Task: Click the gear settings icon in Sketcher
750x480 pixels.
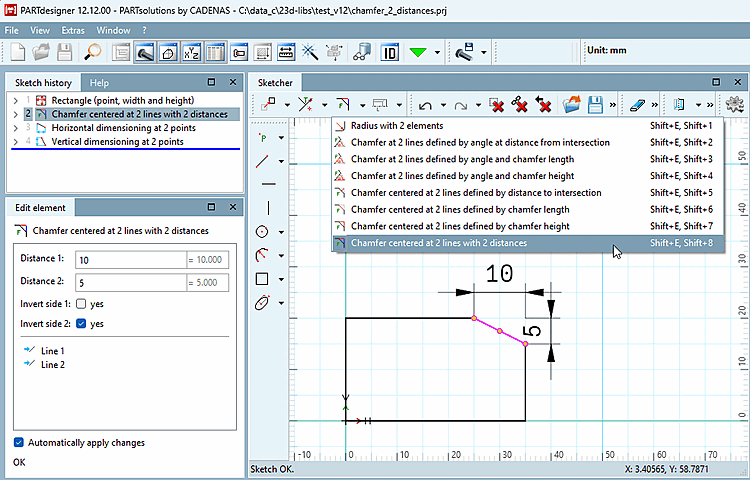Action: (x=735, y=105)
